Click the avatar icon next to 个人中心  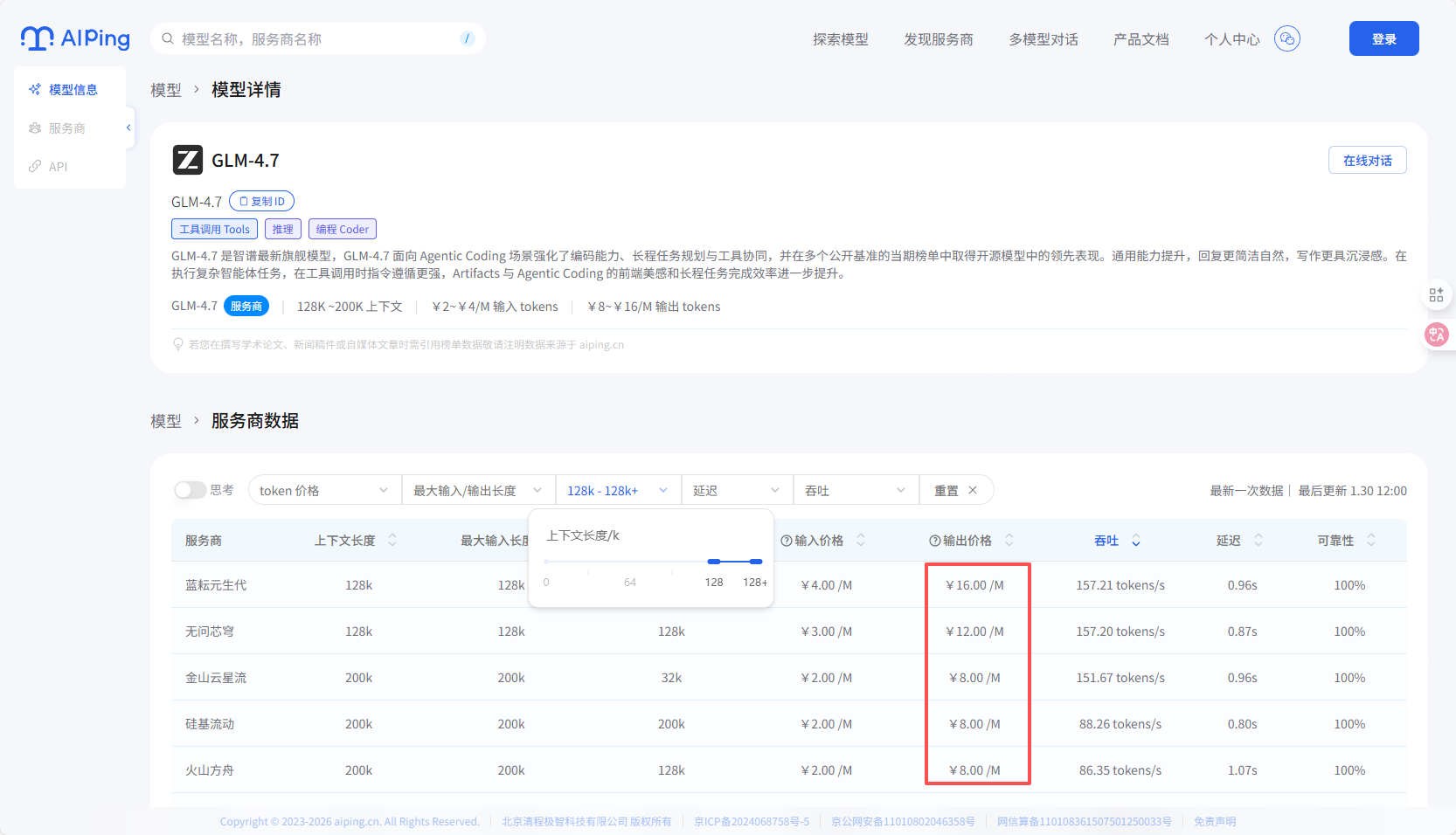coord(1286,38)
